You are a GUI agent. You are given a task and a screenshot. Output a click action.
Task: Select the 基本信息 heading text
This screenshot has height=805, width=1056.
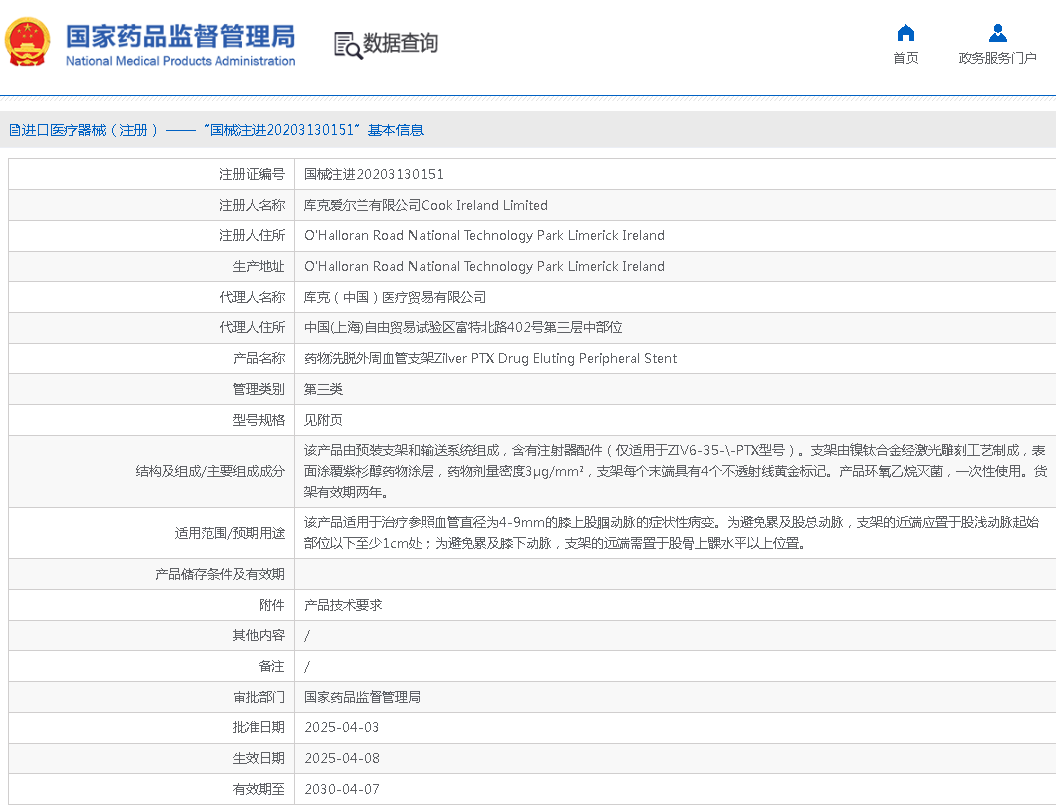click(396, 130)
